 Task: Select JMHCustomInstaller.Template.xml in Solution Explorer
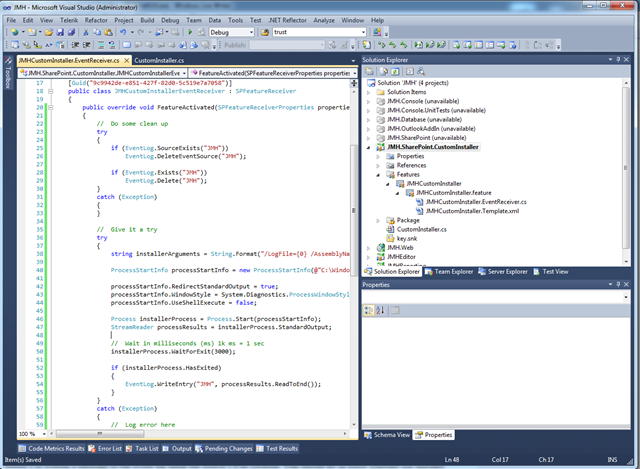click(x=473, y=210)
